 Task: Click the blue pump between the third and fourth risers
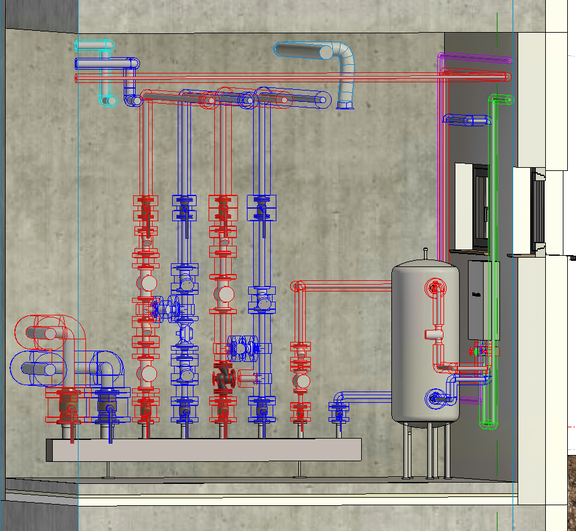coord(242,348)
